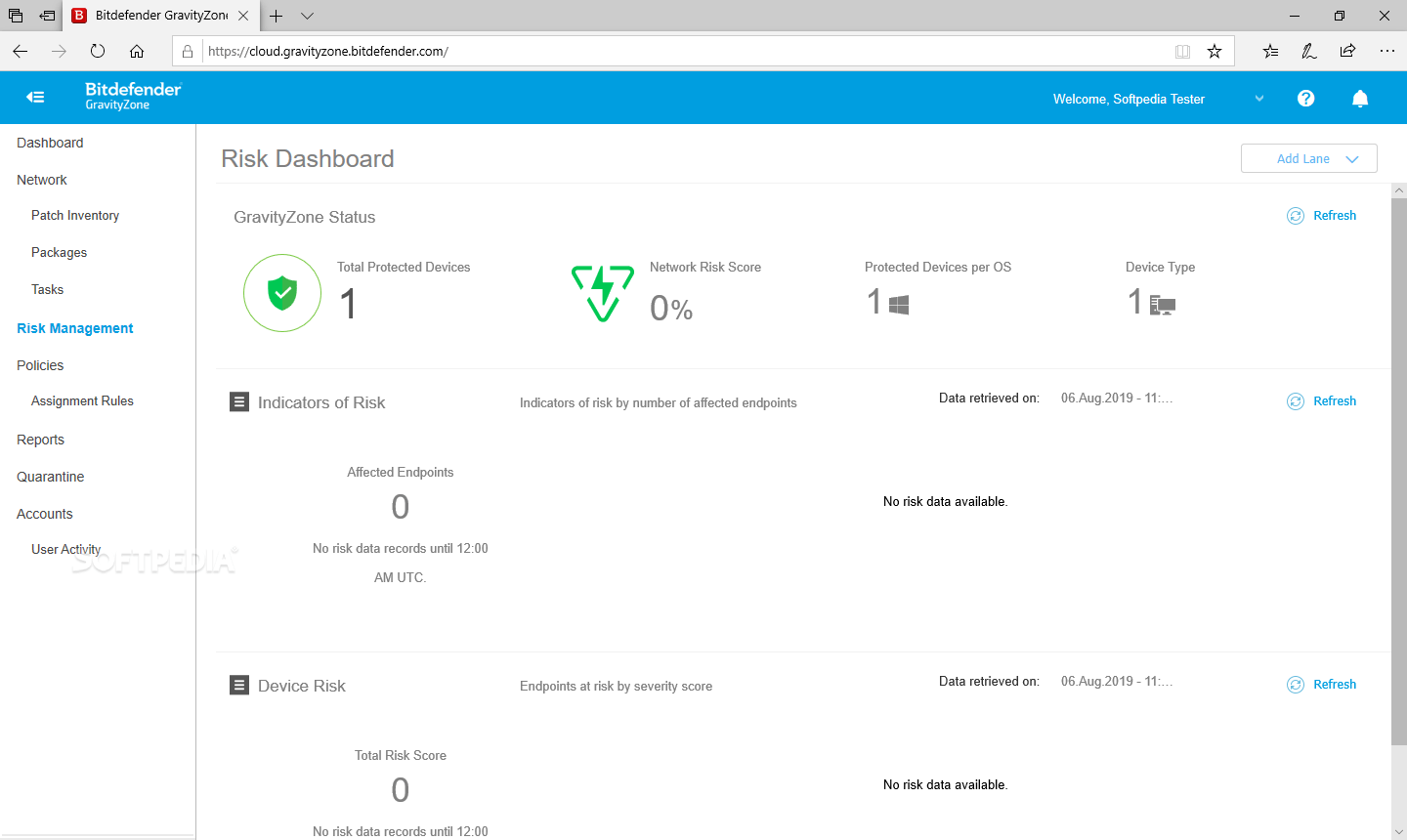This screenshot has width=1407, height=840.
Task: Click the refresh icon in Indicators of Risk
Action: click(x=1296, y=401)
